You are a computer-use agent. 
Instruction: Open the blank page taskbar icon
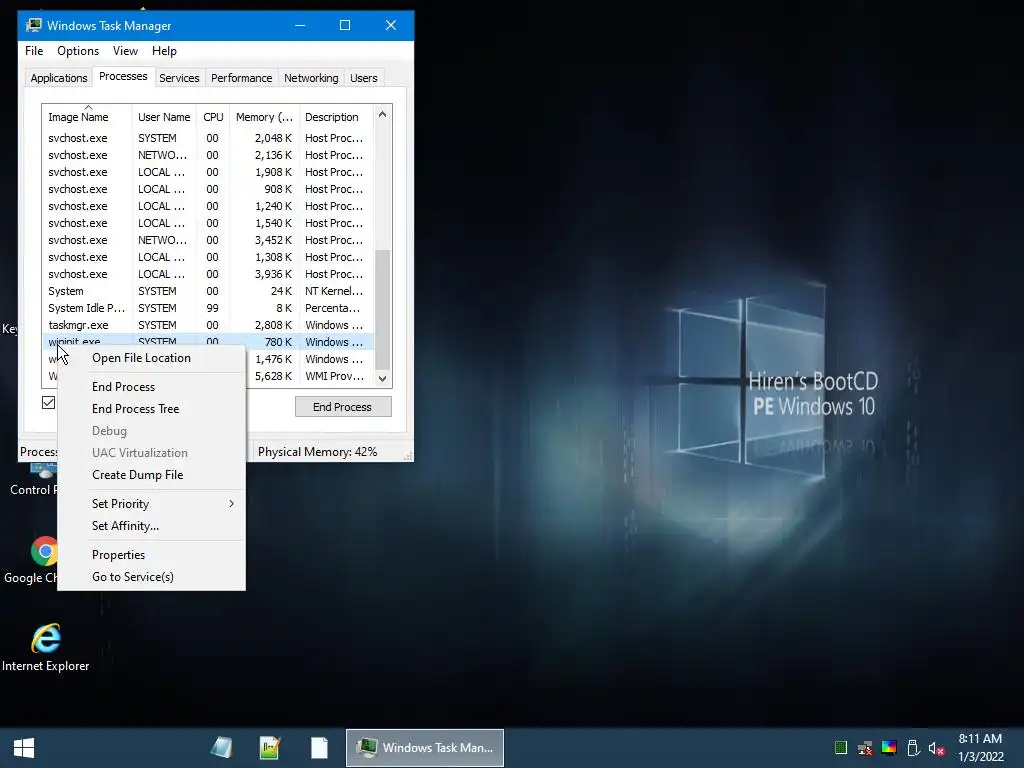(x=319, y=748)
